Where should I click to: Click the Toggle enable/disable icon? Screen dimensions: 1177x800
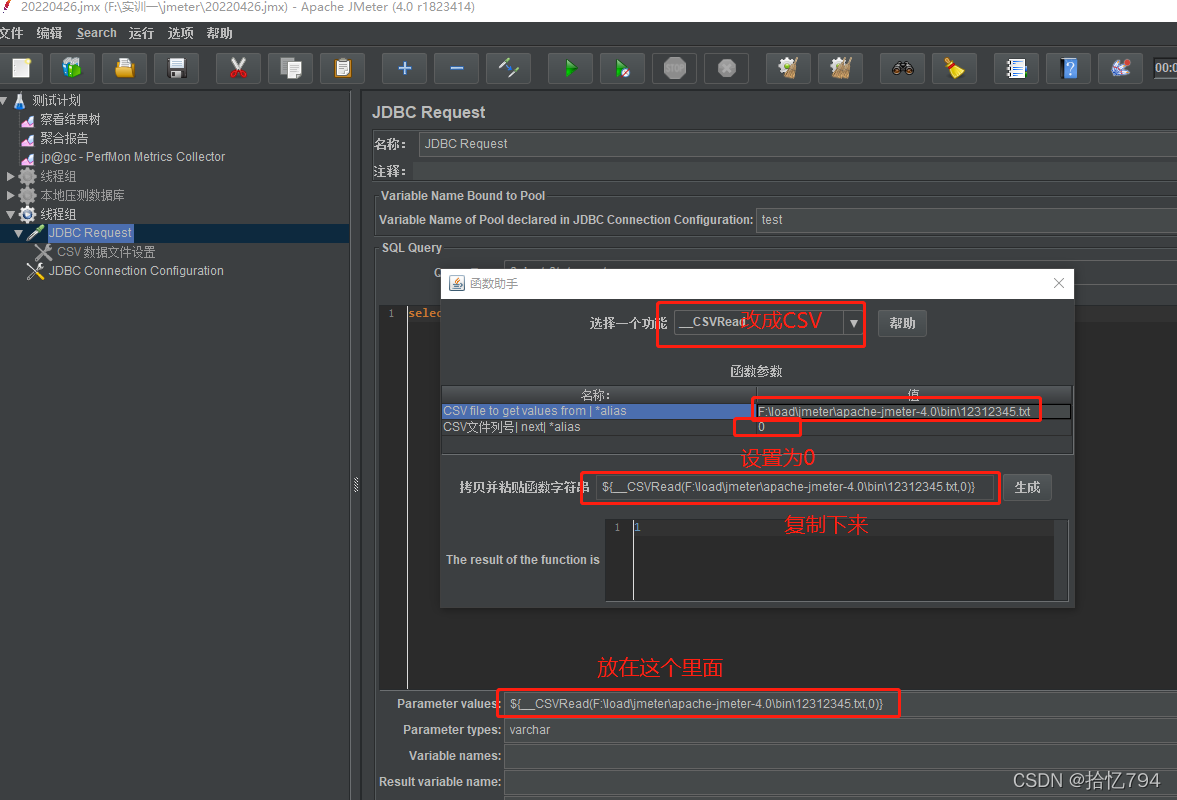(x=509, y=68)
